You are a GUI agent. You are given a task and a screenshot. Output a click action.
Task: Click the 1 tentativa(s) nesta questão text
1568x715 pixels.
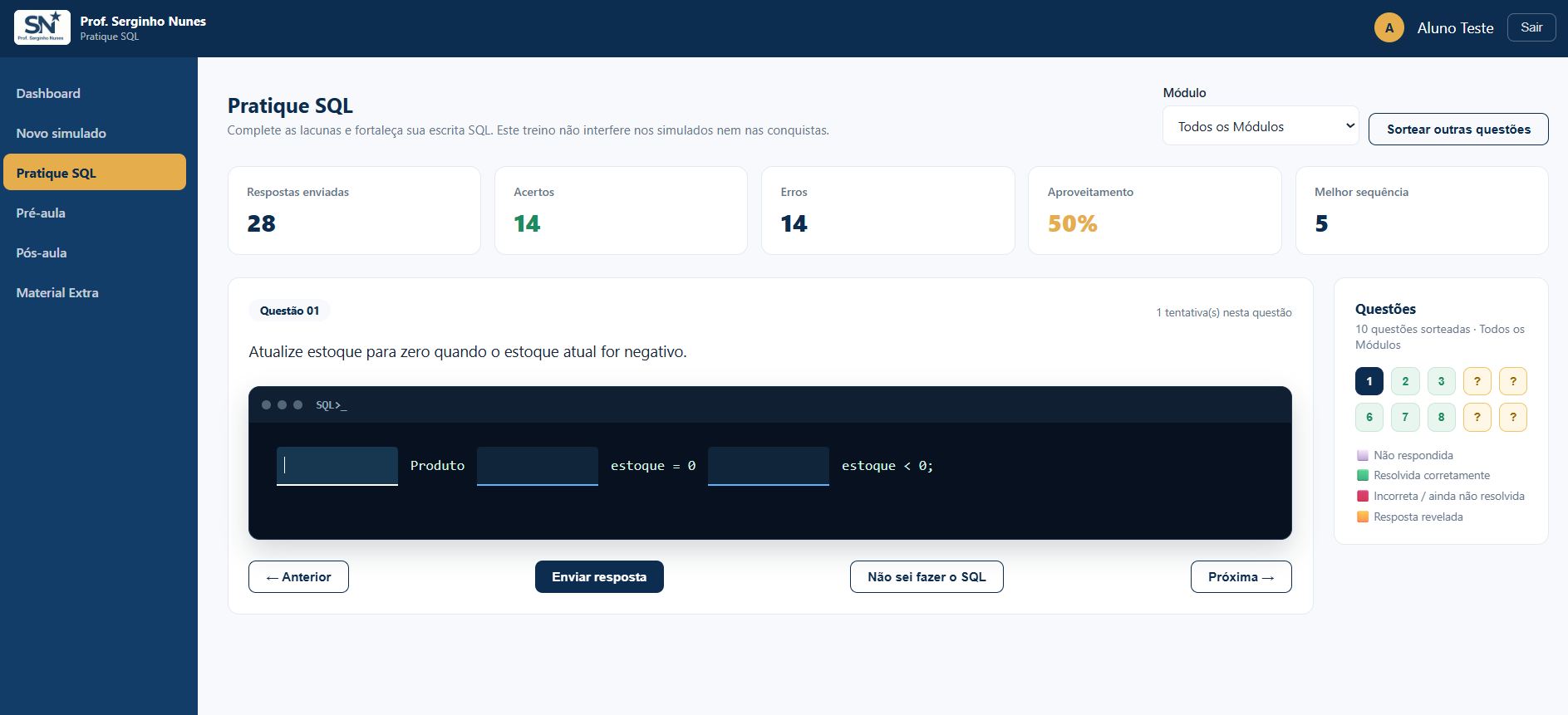point(1224,312)
